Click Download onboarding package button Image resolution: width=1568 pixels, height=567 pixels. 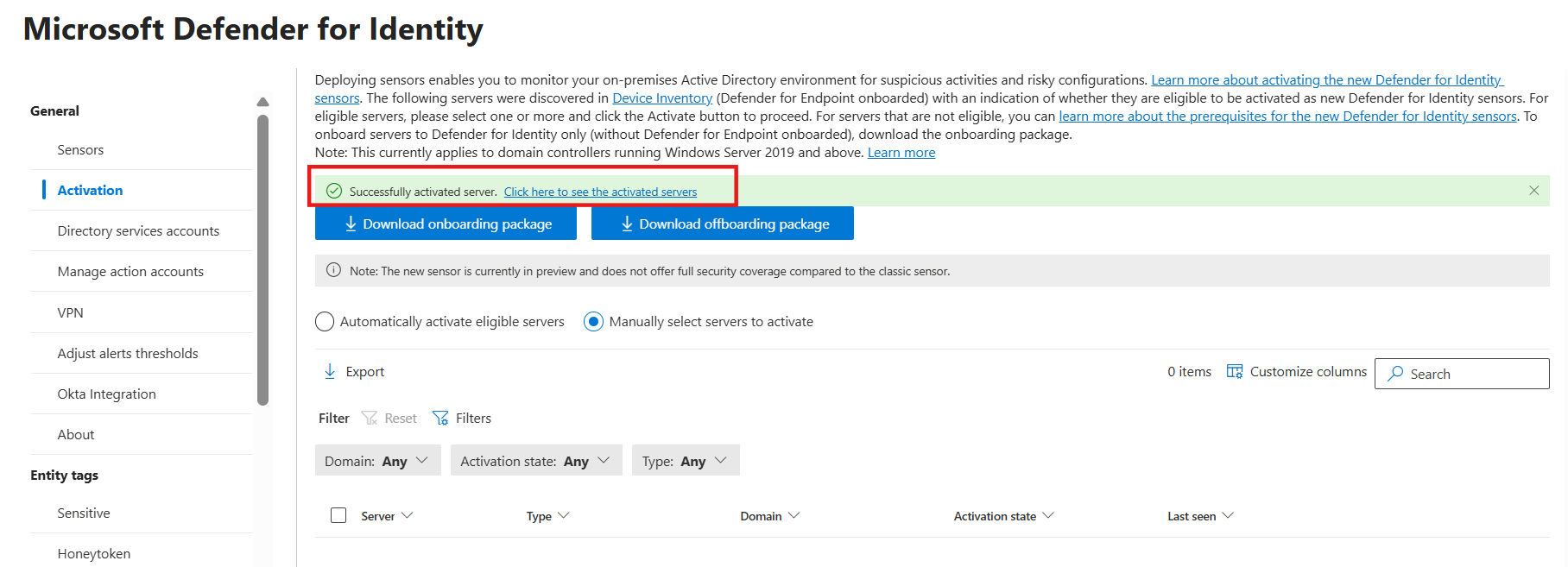click(446, 224)
